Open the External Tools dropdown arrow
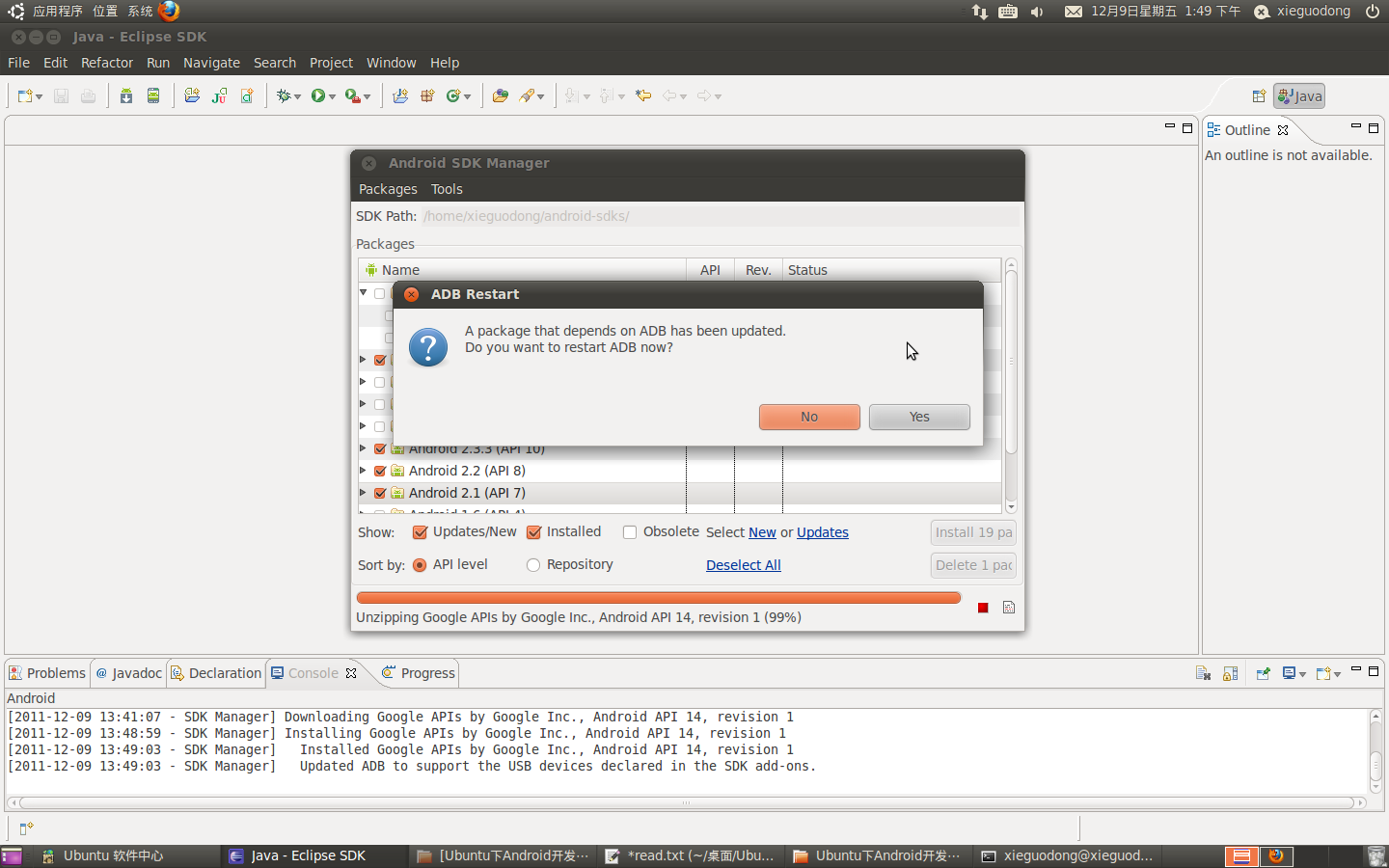Screen dimensions: 1389x868 368,96
